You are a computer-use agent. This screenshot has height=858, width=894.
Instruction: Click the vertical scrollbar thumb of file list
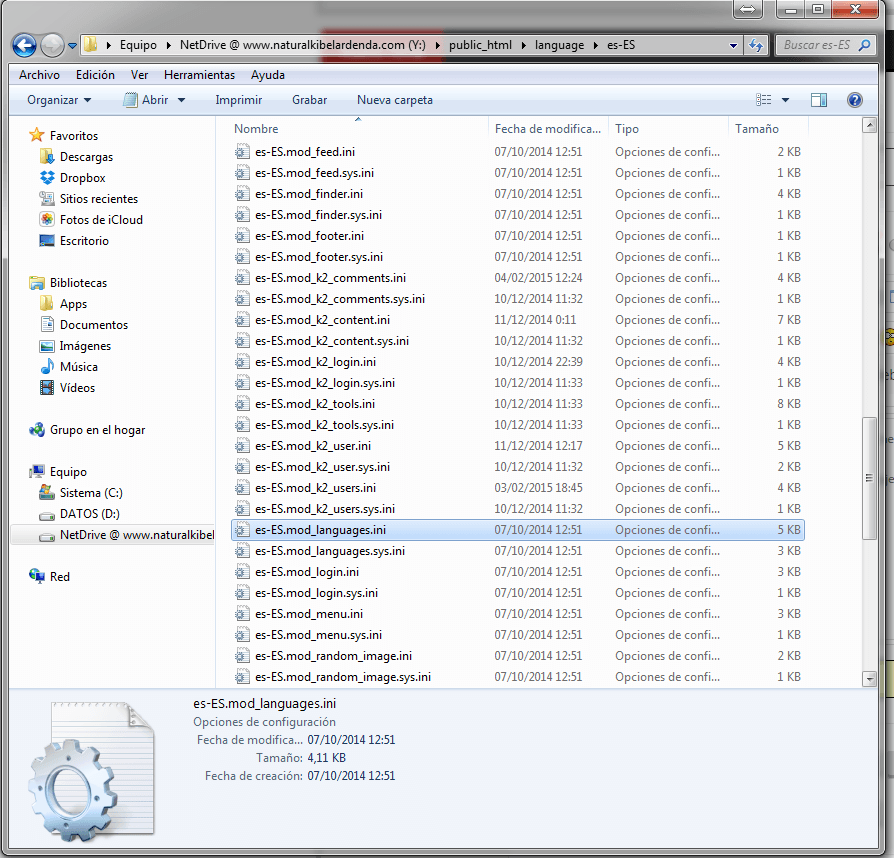pos(869,478)
